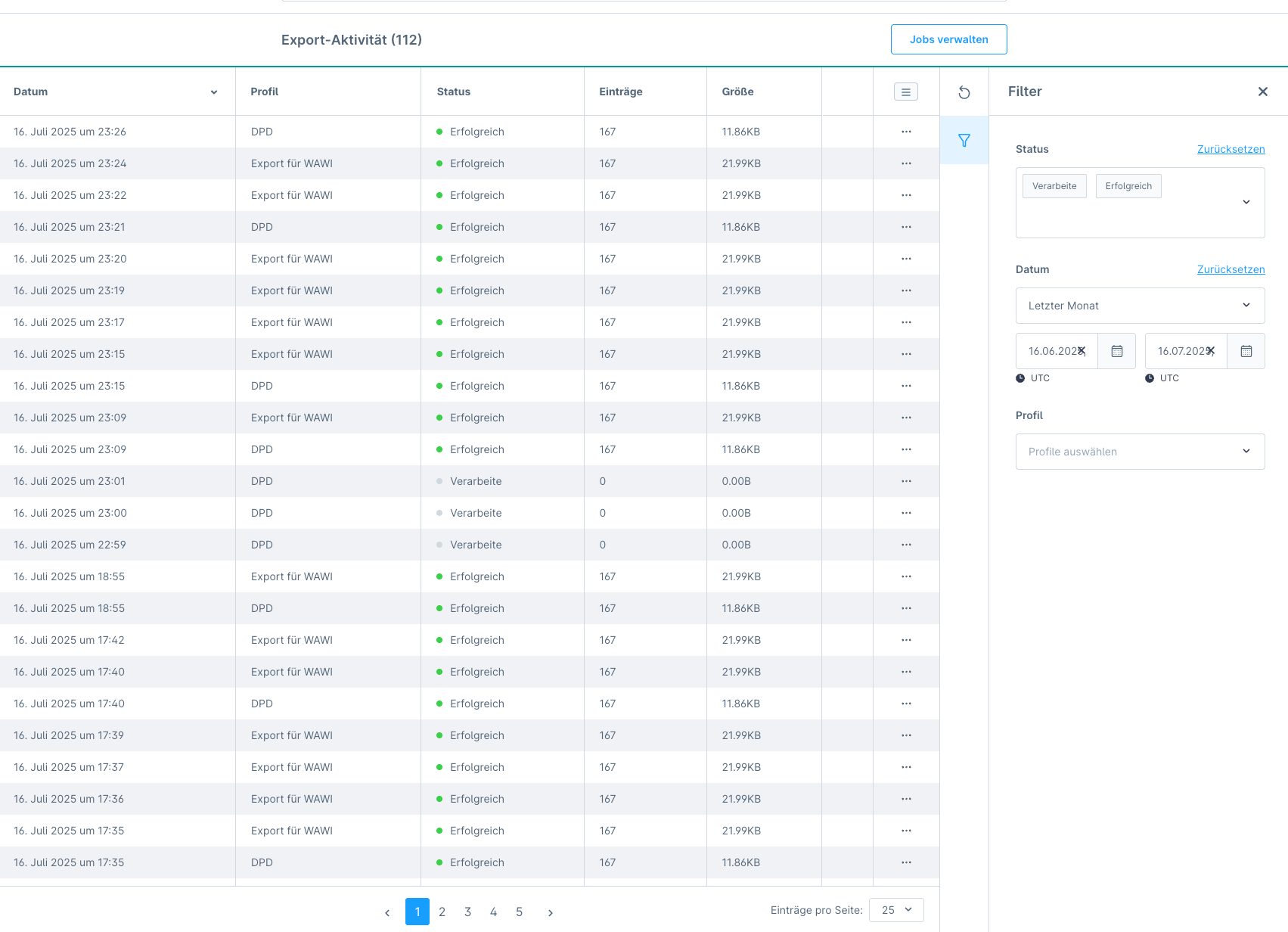Image resolution: width=1288 pixels, height=932 pixels.
Task: Click the end date input 16.07
Action: tap(1186, 351)
